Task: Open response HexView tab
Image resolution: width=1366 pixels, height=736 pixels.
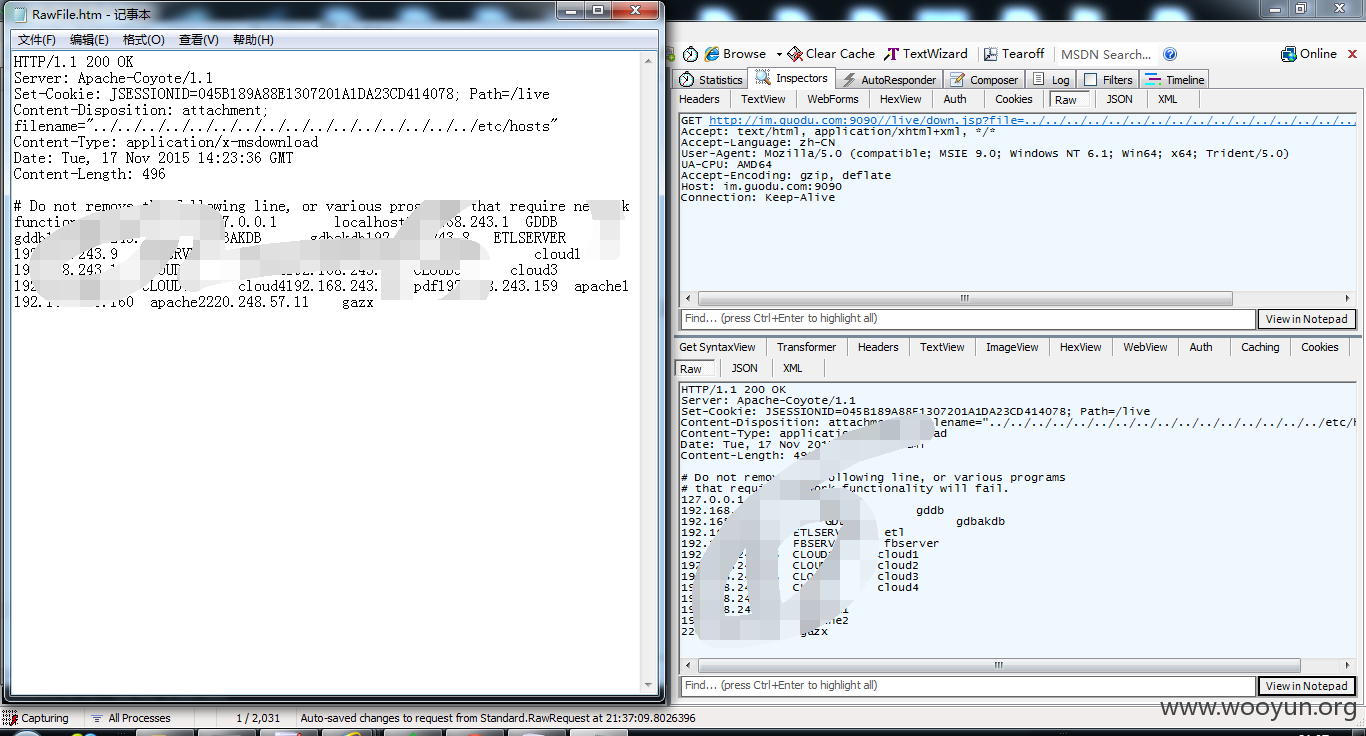Action: (1080, 347)
